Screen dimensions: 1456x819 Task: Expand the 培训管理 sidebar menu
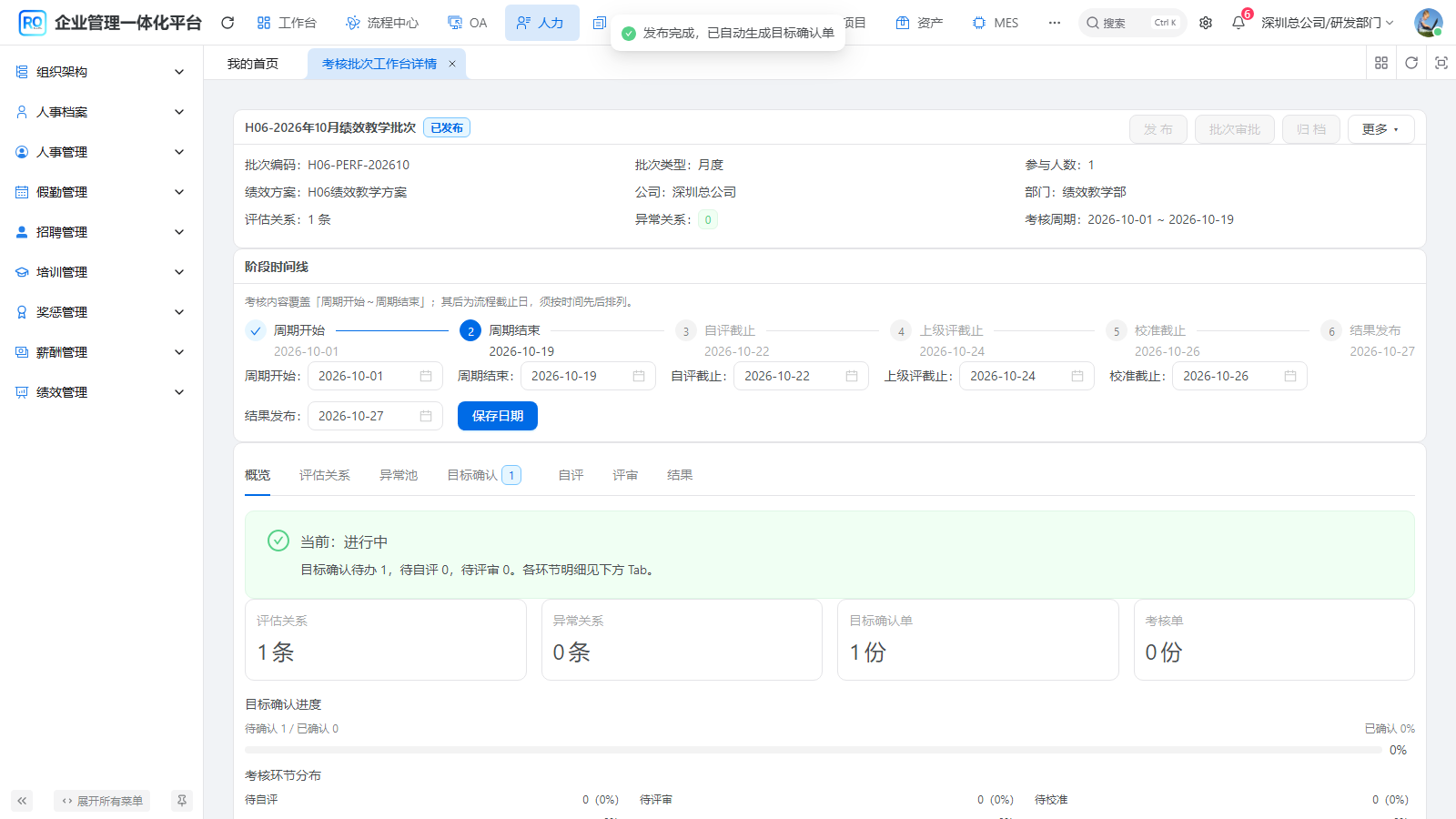pyautogui.click(x=101, y=272)
